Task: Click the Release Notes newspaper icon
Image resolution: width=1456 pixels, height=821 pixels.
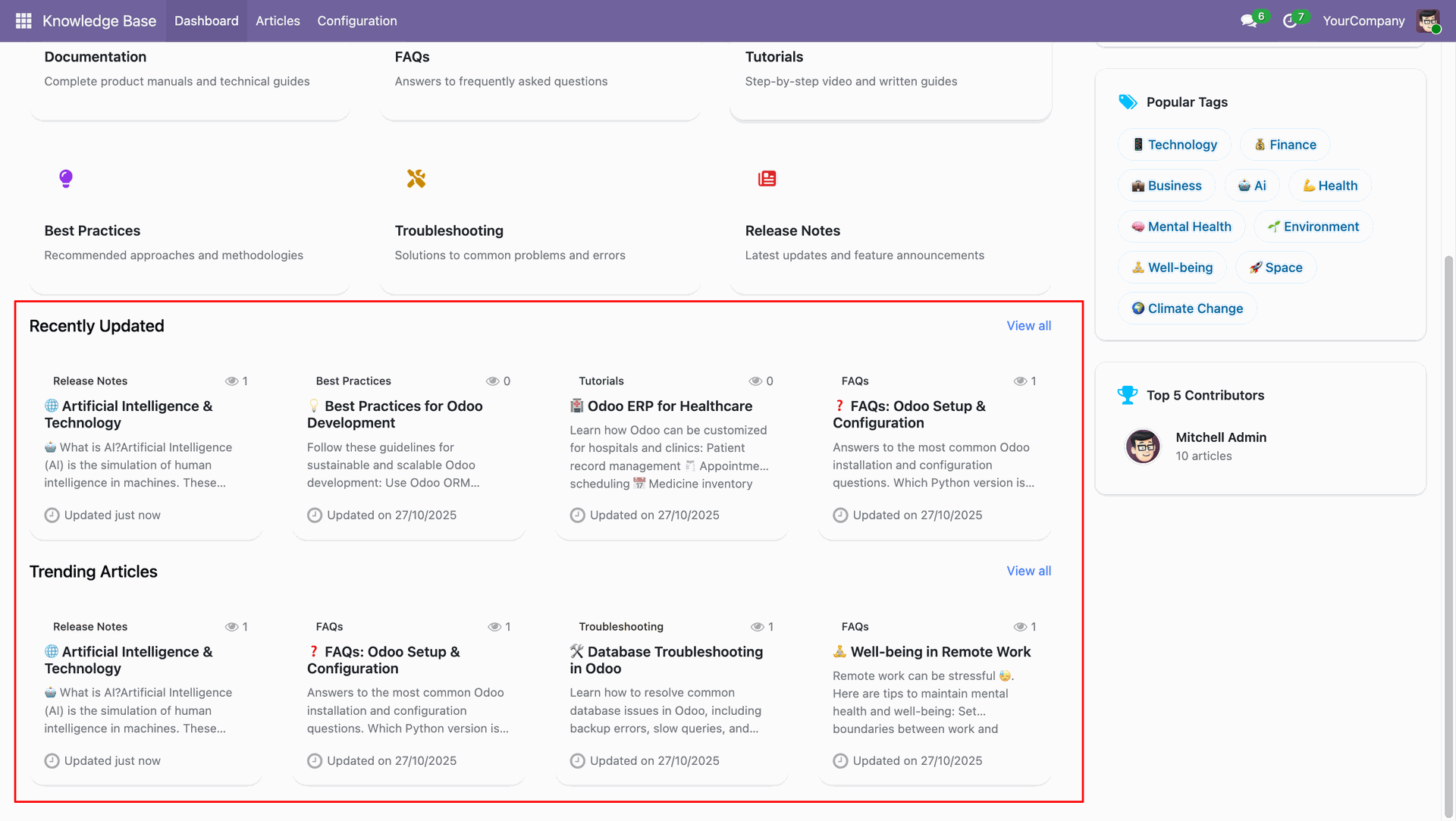Action: [767, 179]
